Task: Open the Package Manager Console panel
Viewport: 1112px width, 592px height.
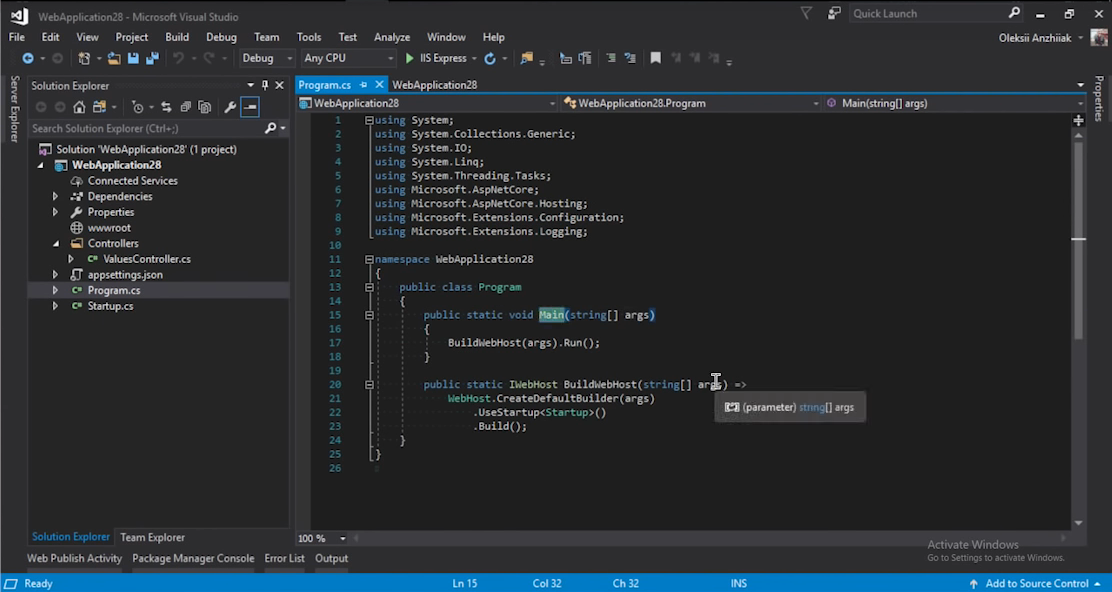Action: click(193, 559)
